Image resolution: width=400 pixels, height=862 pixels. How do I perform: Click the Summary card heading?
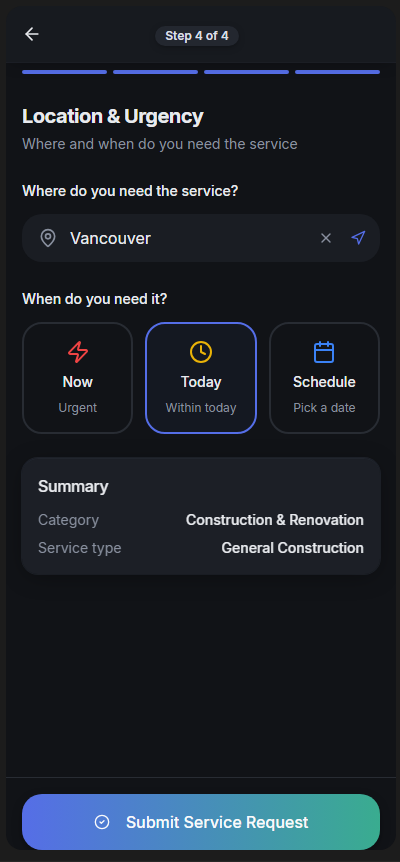pos(73,487)
